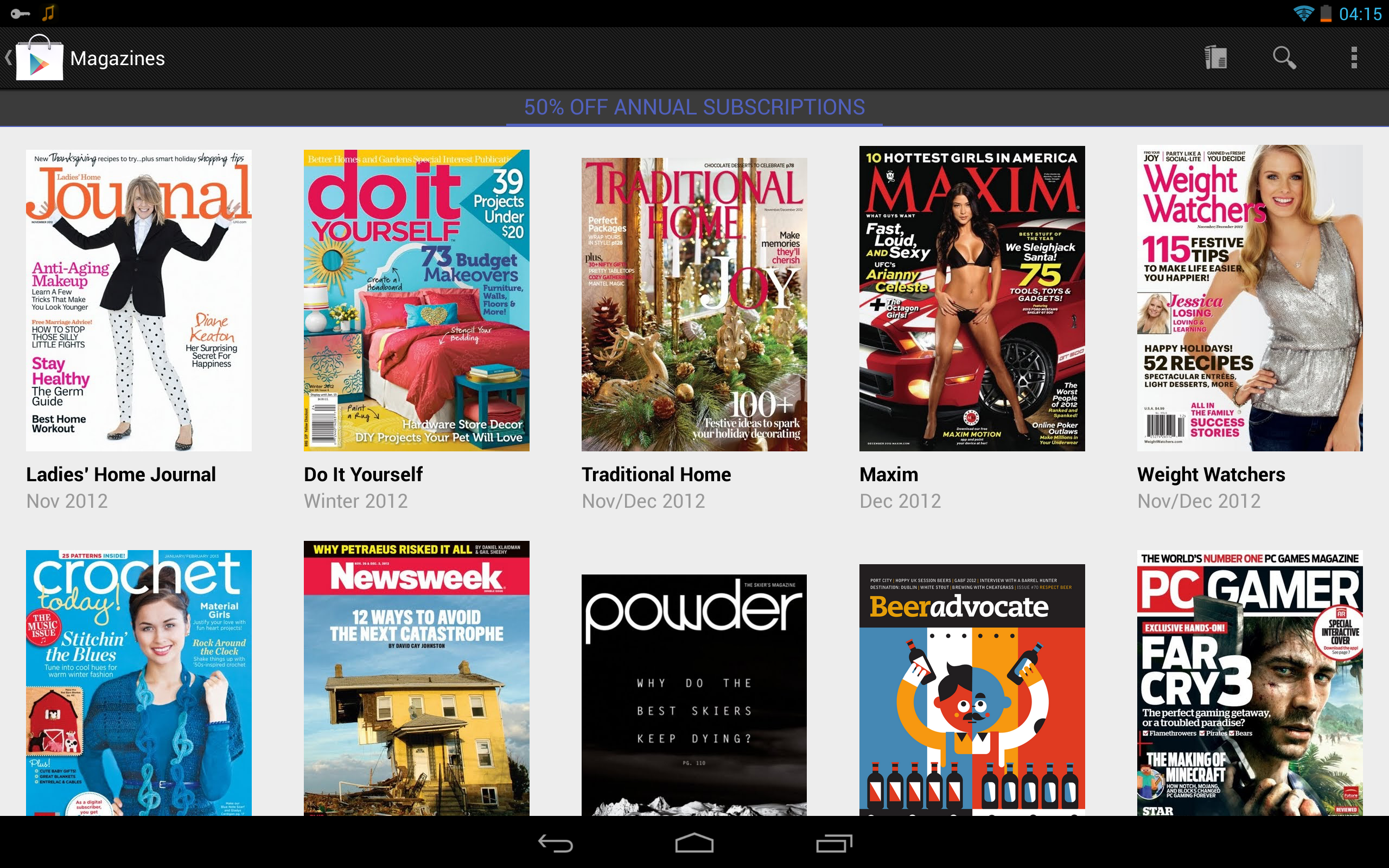Tap the Dec 2012 issue date under Maxim
This screenshot has width=1389, height=868.
pos(900,501)
